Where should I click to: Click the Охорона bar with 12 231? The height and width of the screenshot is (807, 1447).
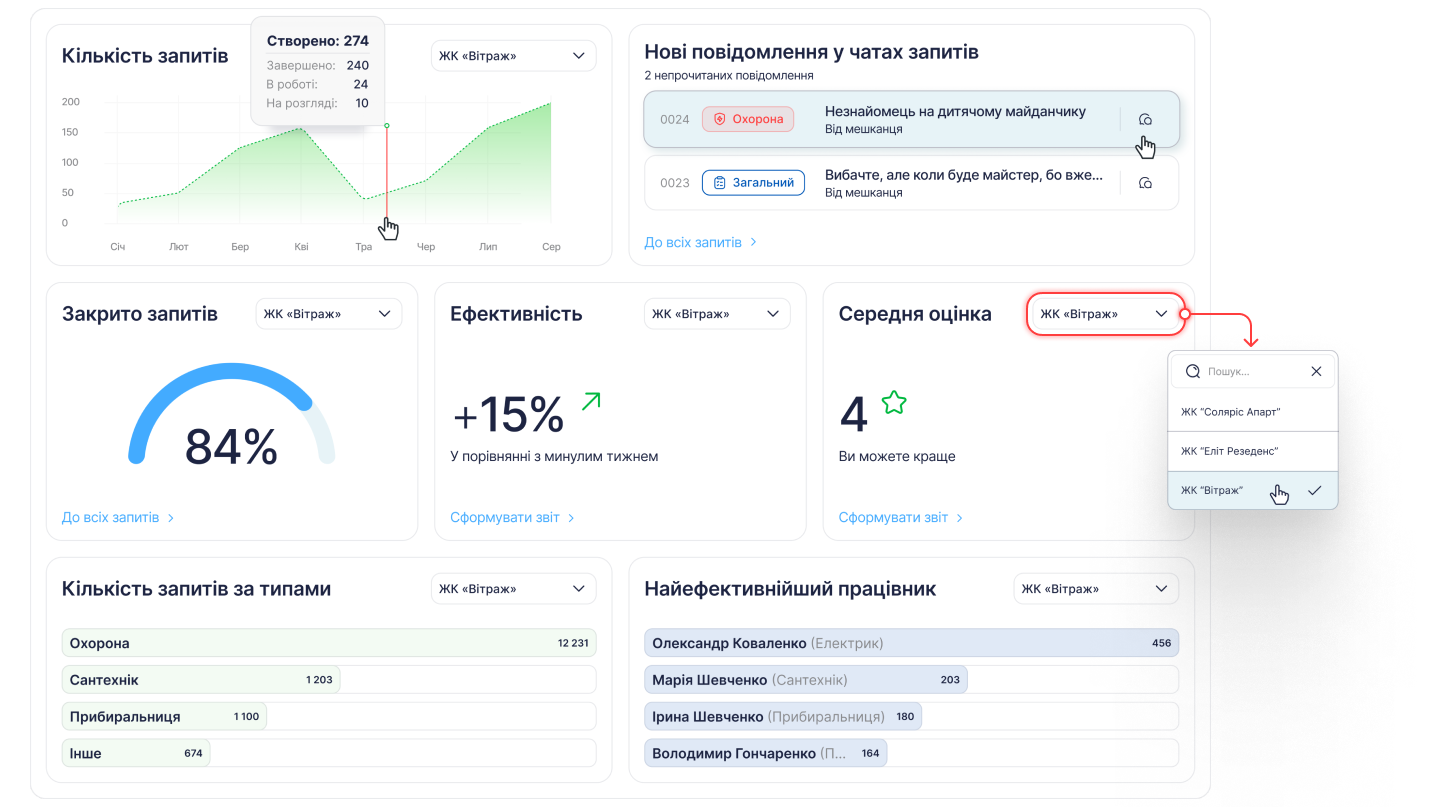pos(329,643)
